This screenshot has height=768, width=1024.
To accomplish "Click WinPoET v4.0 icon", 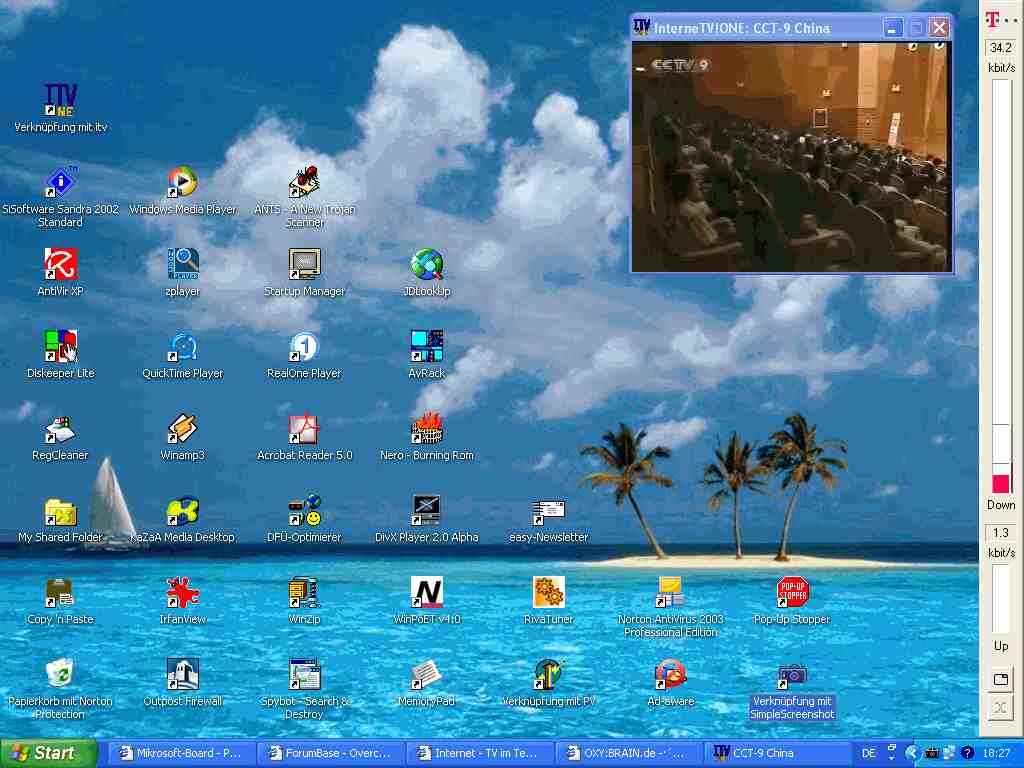I will coord(426,592).
